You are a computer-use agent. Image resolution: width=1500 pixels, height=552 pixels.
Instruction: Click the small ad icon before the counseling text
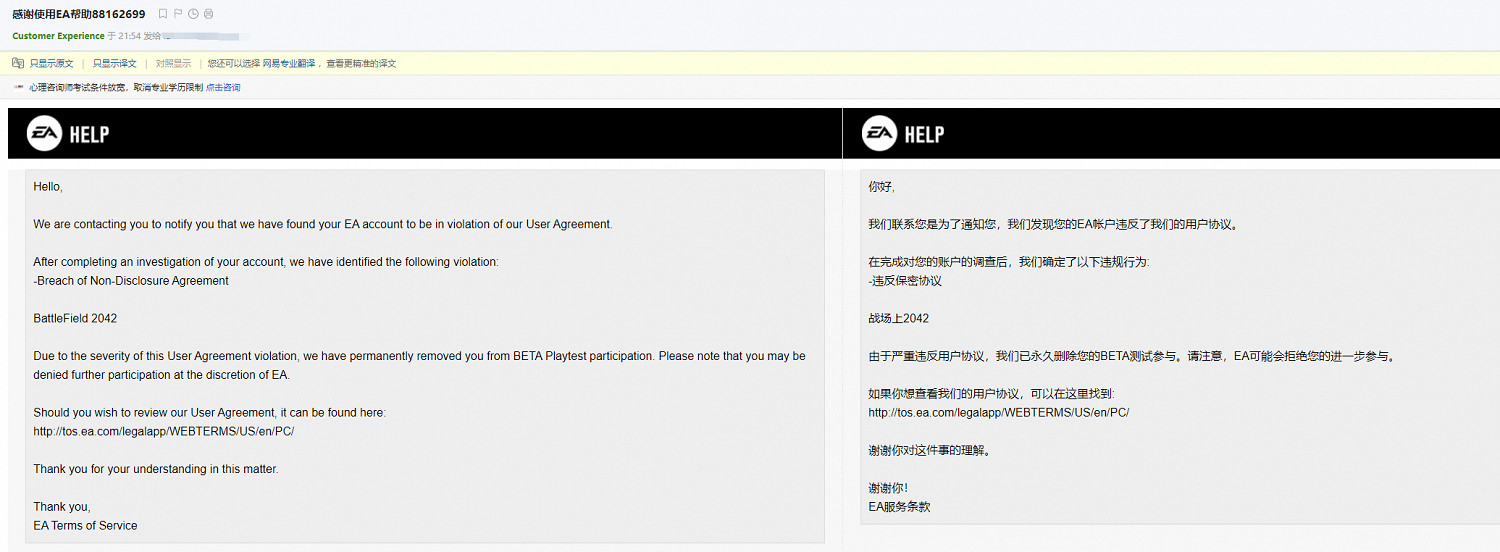click(18, 87)
